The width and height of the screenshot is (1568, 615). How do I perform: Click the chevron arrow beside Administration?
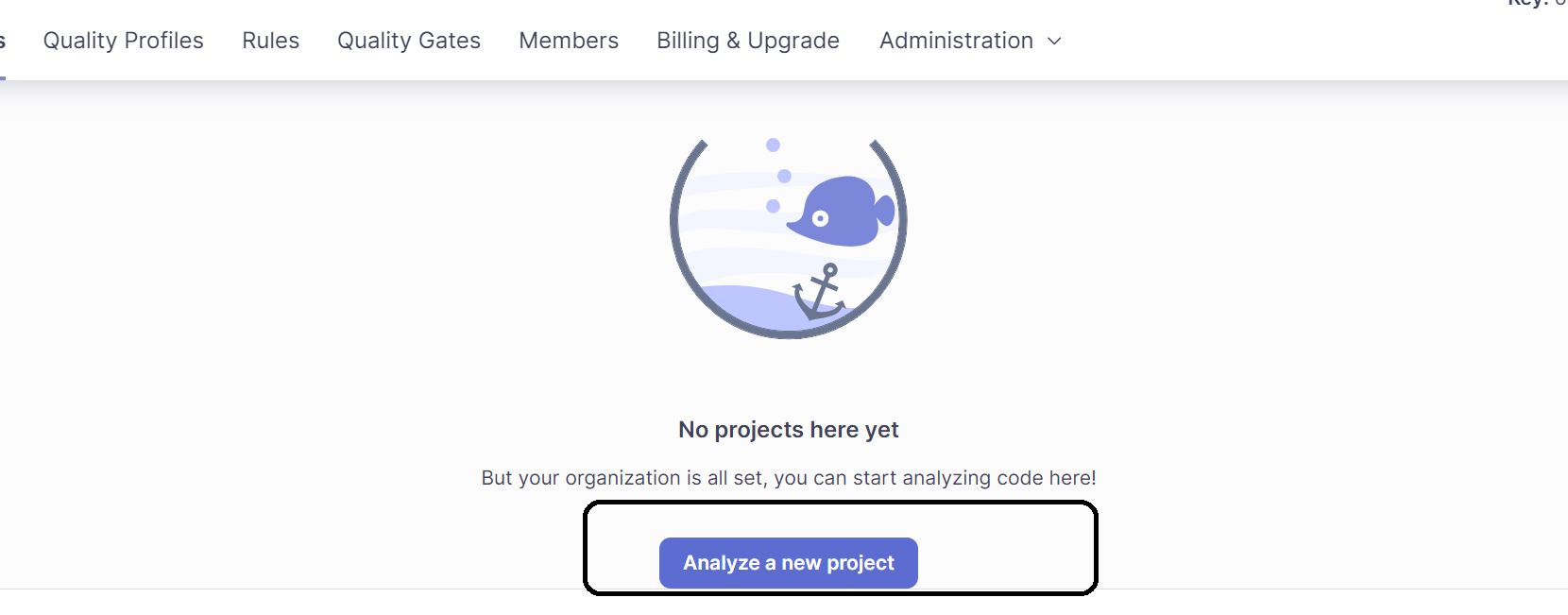click(1055, 42)
